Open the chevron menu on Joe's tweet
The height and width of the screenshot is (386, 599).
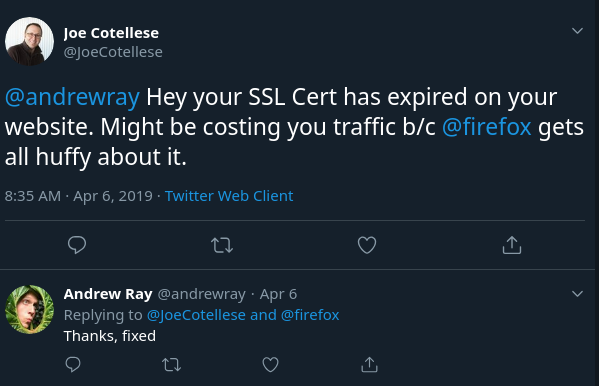tap(577, 31)
